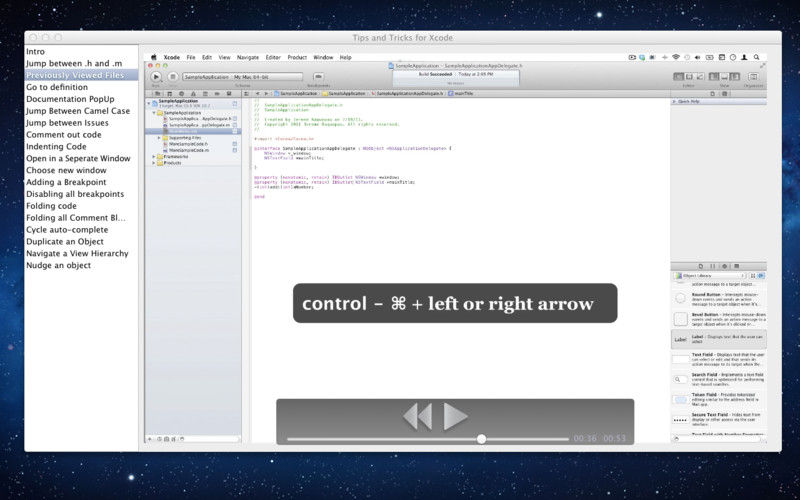Open the Window menu

pos(323,57)
